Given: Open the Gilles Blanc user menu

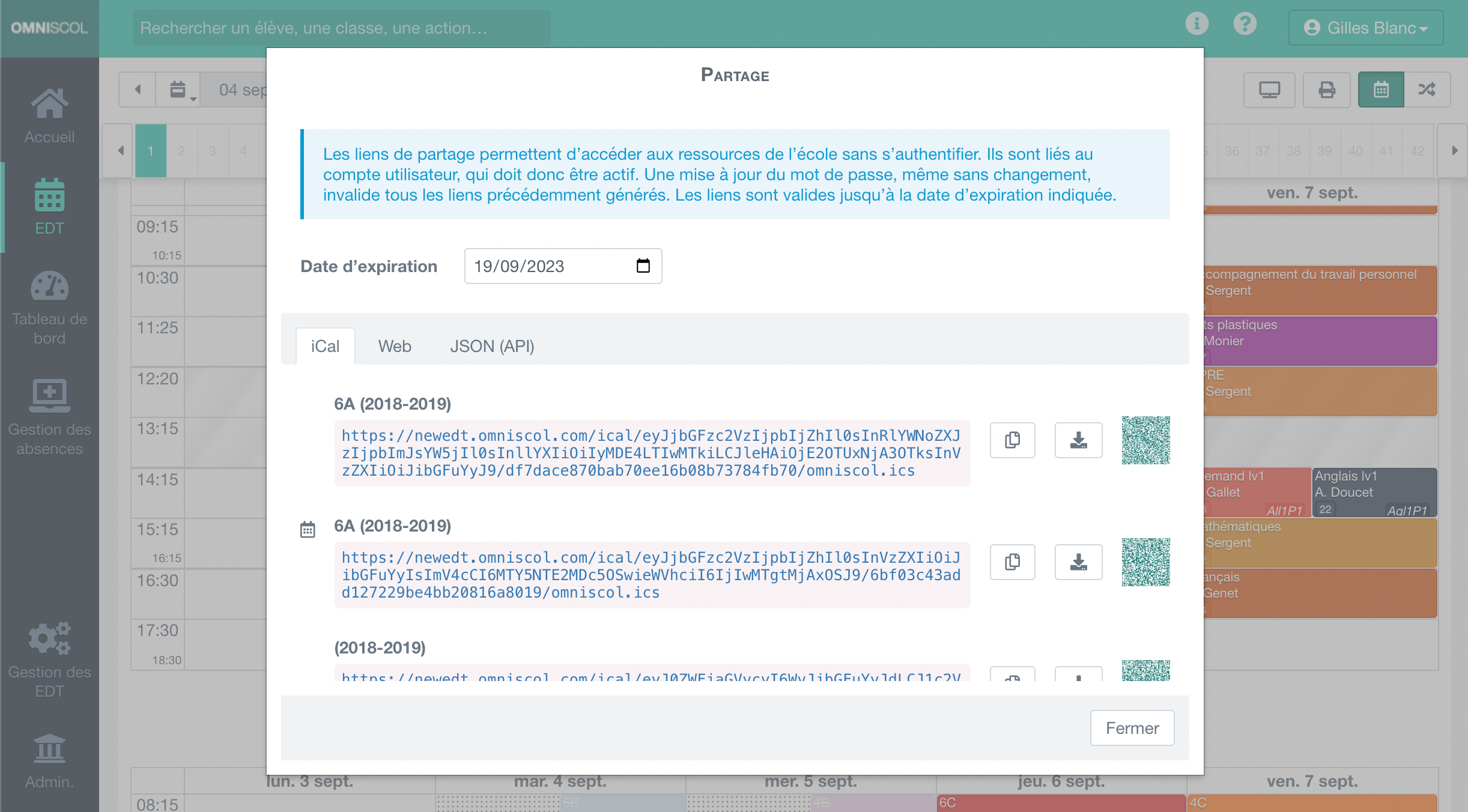Looking at the screenshot, I should [1366, 27].
